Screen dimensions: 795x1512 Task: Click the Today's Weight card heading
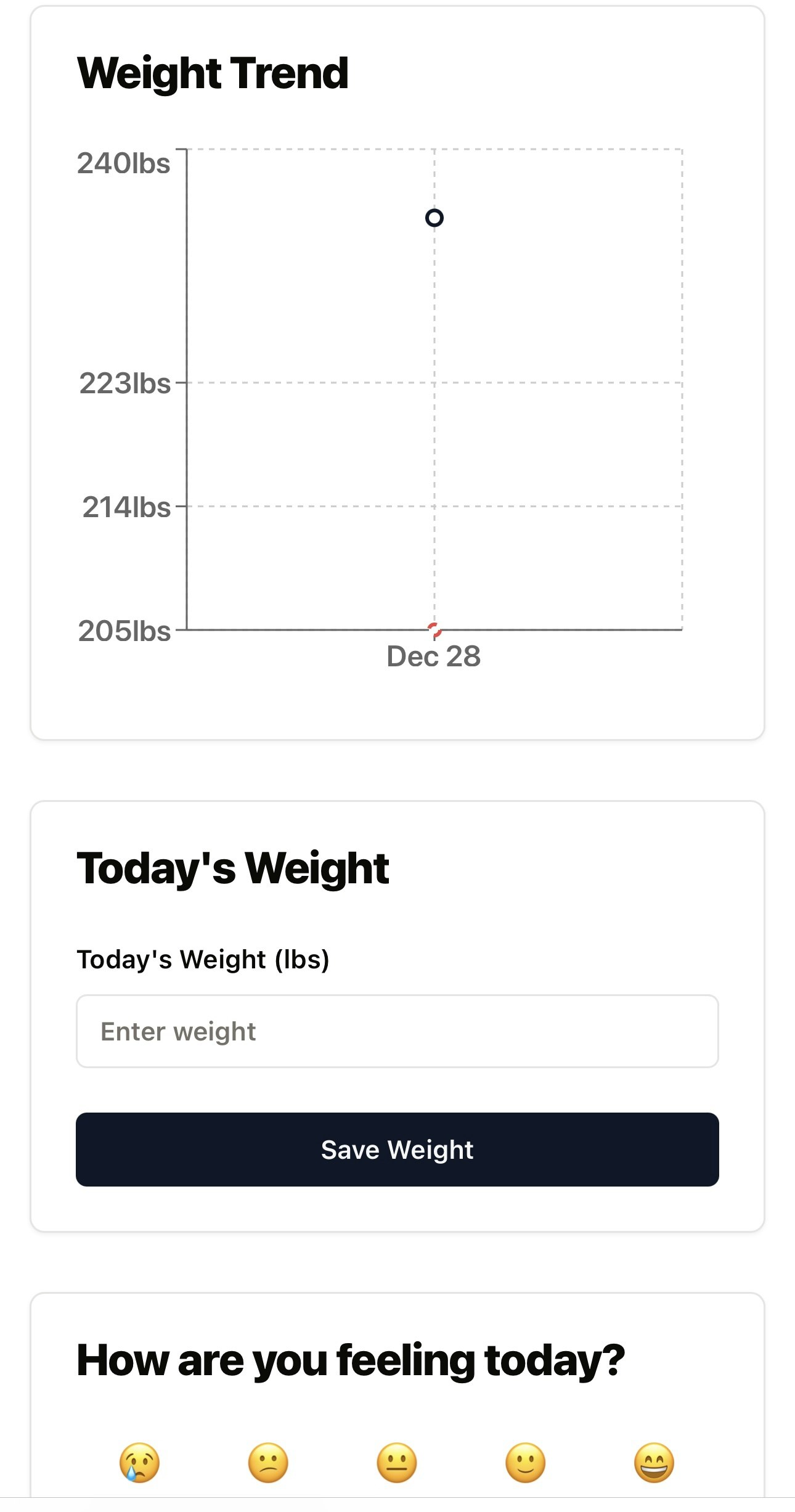tap(233, 868)
